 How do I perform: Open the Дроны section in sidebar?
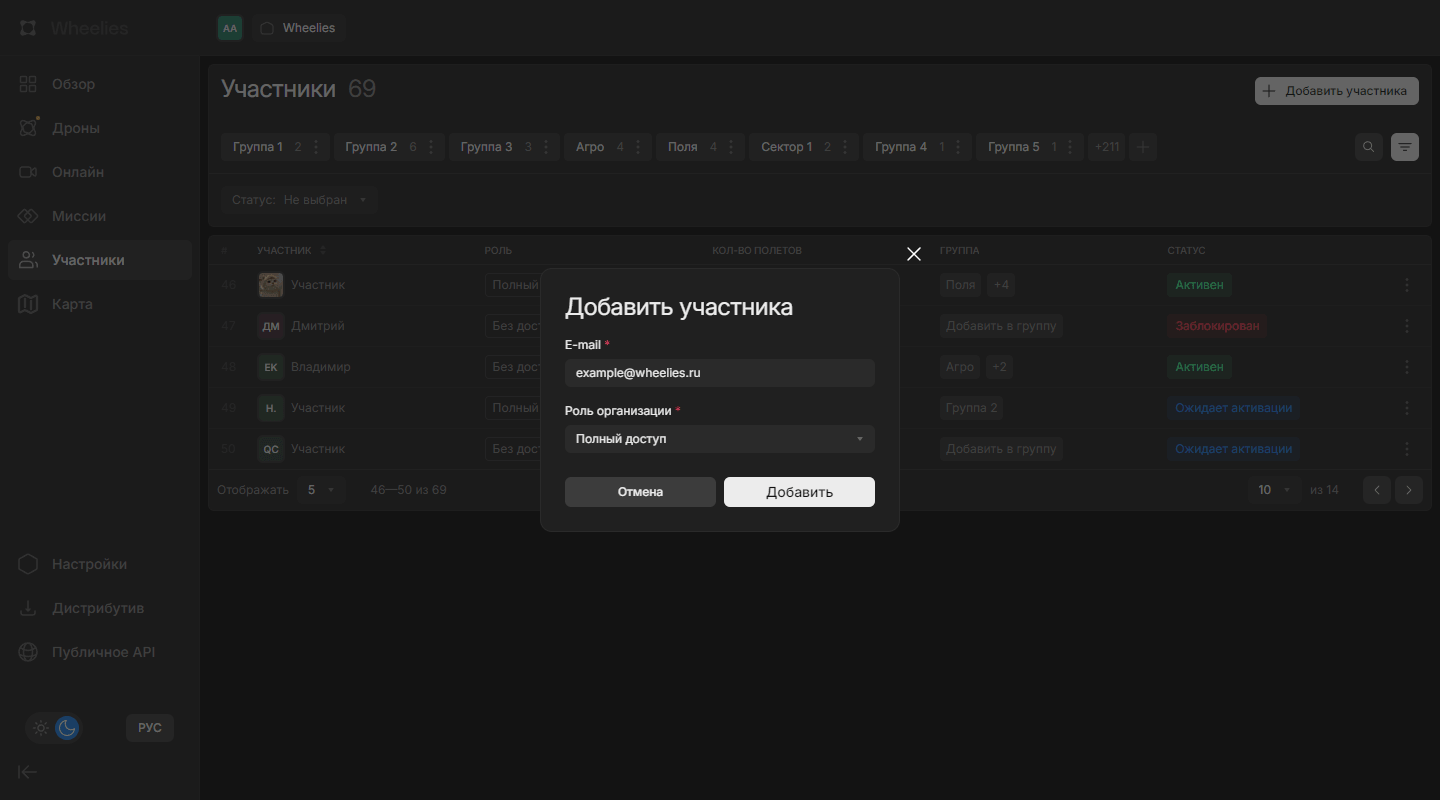coord(76,128)
